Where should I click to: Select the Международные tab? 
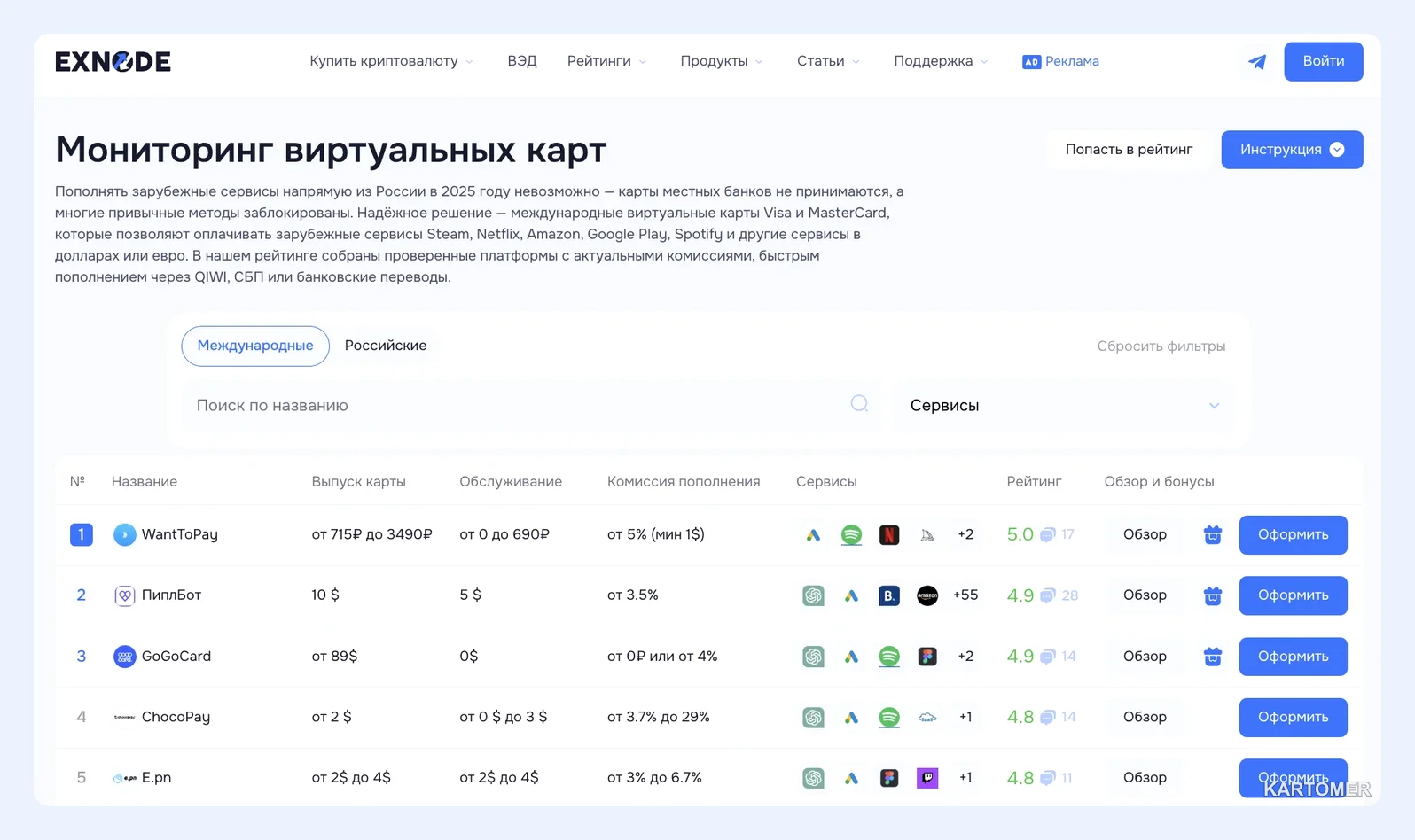coord(255,346)
